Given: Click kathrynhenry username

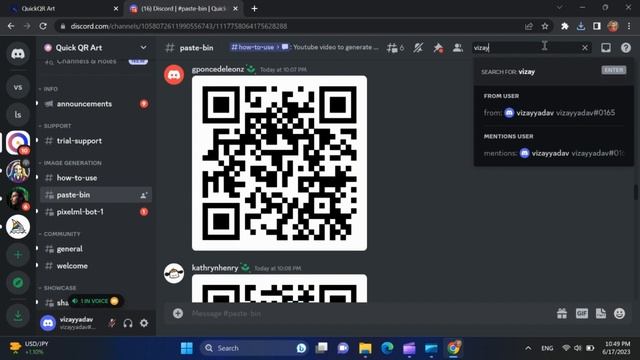Looking at the screenshot, I should coord(215,268).
